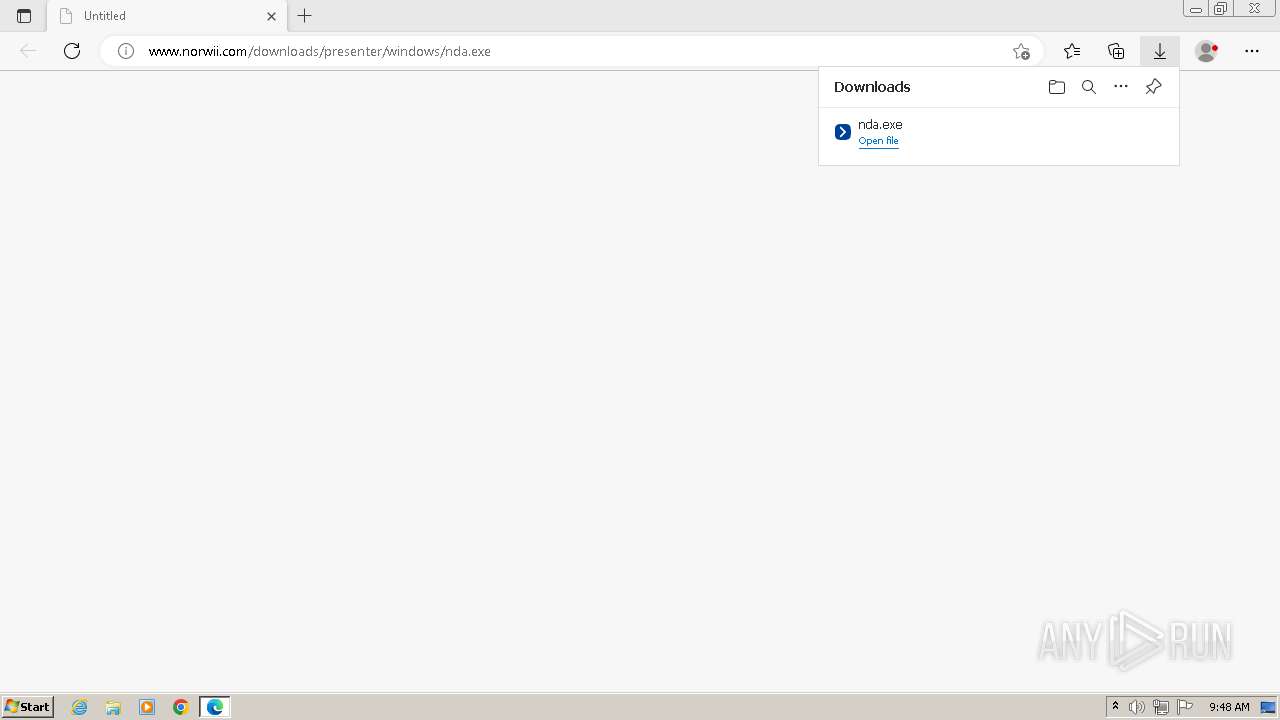The width and height of the screenshot is (1280, 720).
Task: Open a new tab with the plus button
Action: 305,16
